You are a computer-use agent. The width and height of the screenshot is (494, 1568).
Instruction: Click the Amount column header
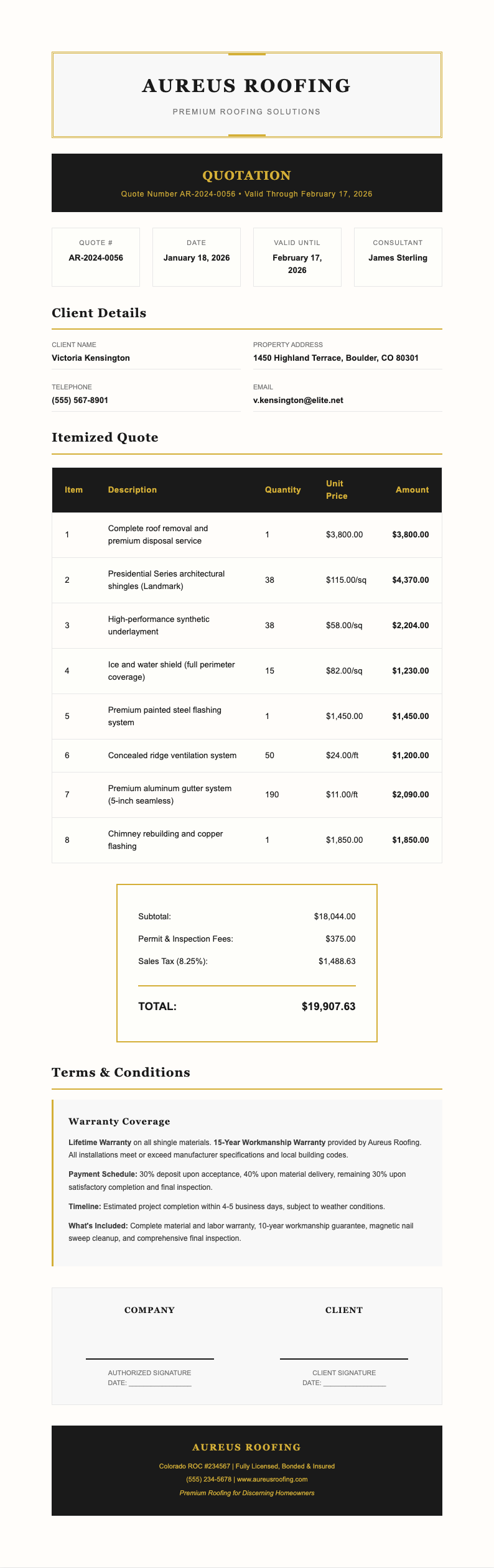click(412, 489)
